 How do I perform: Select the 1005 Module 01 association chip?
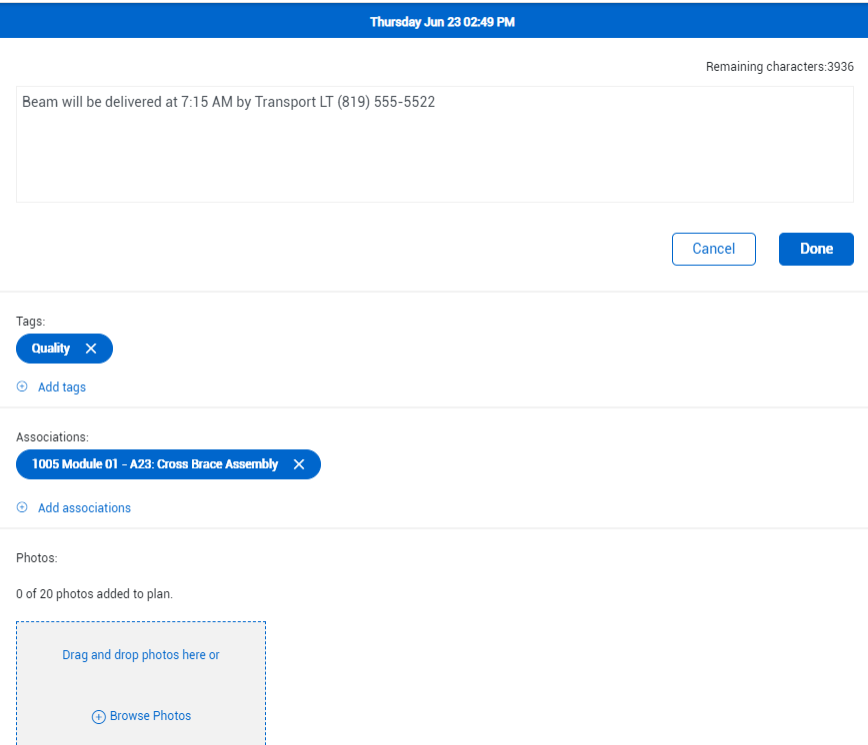point(155,465)
